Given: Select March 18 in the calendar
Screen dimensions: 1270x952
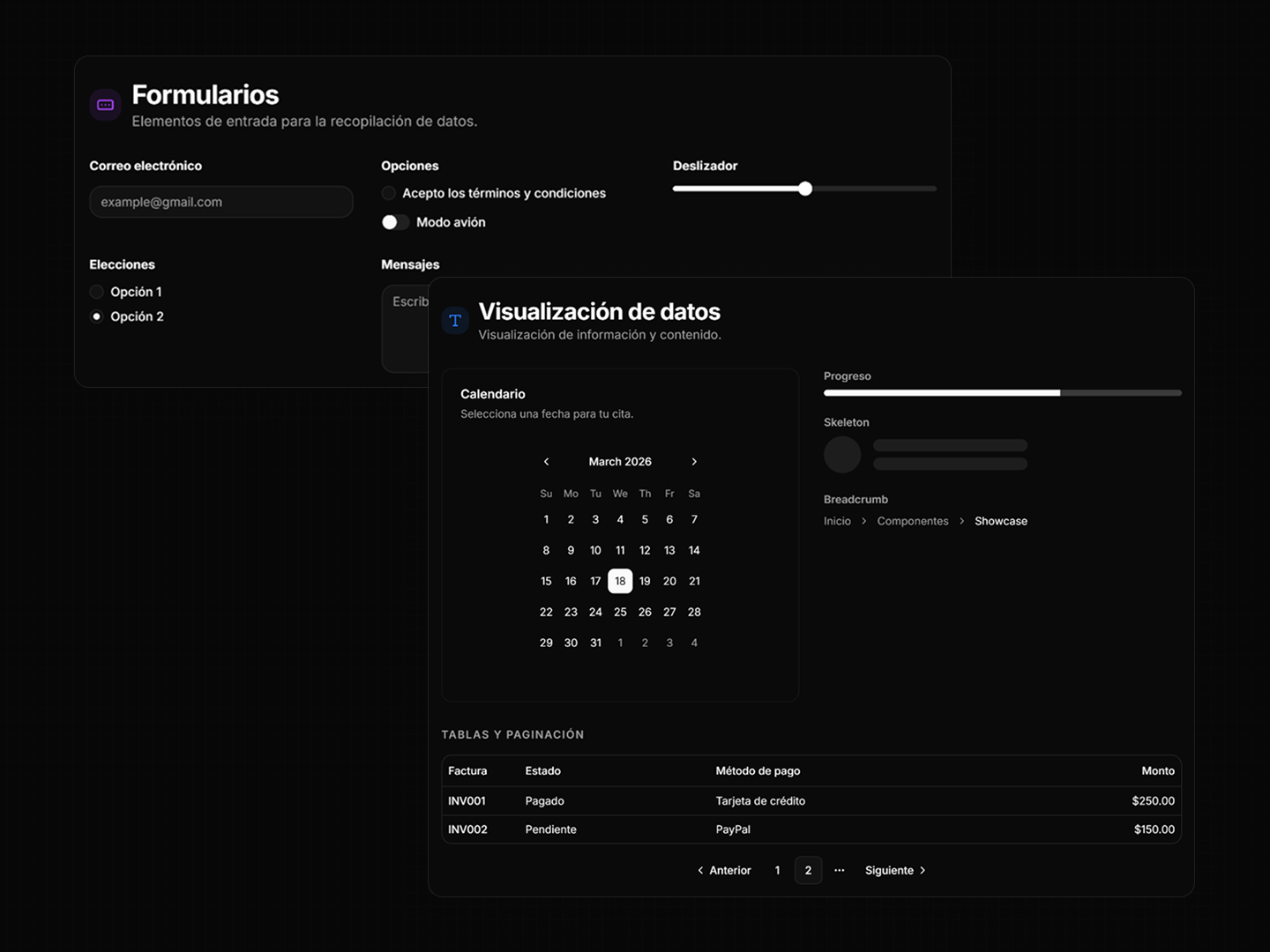Looking at the screenshot, I should [620, 581].
